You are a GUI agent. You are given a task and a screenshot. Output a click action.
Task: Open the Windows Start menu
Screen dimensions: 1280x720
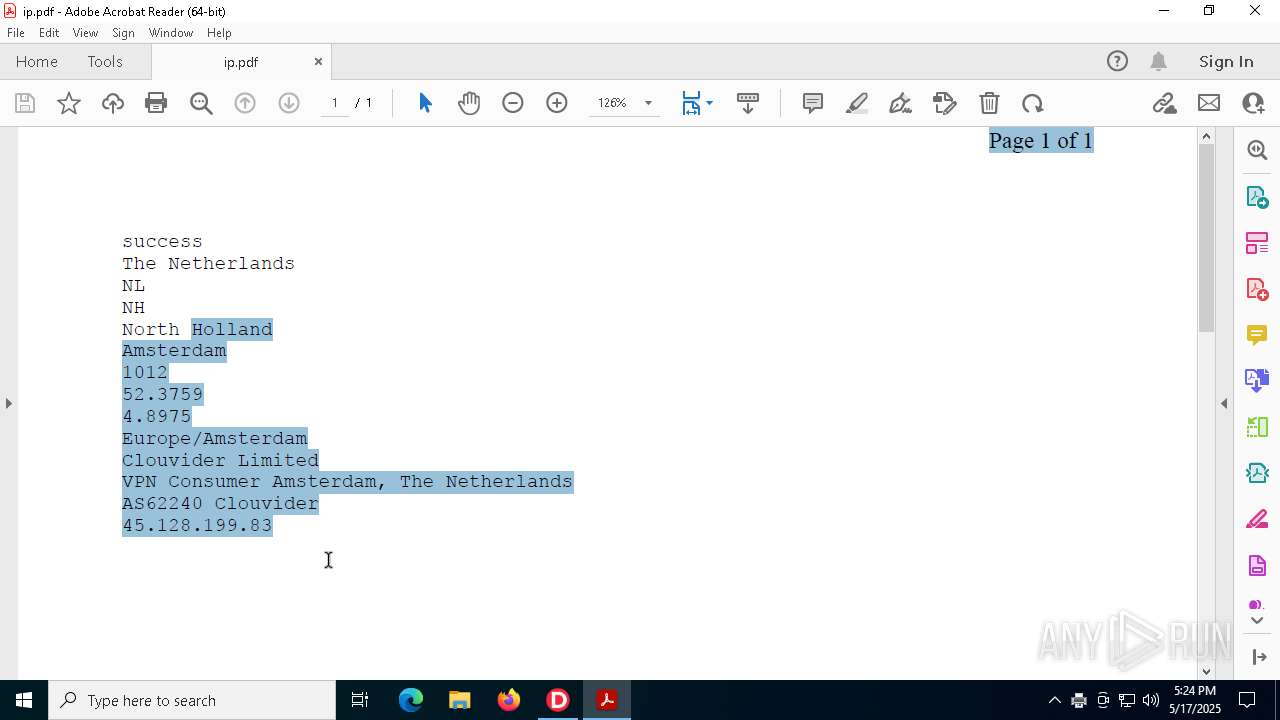(x=24, y=700)
